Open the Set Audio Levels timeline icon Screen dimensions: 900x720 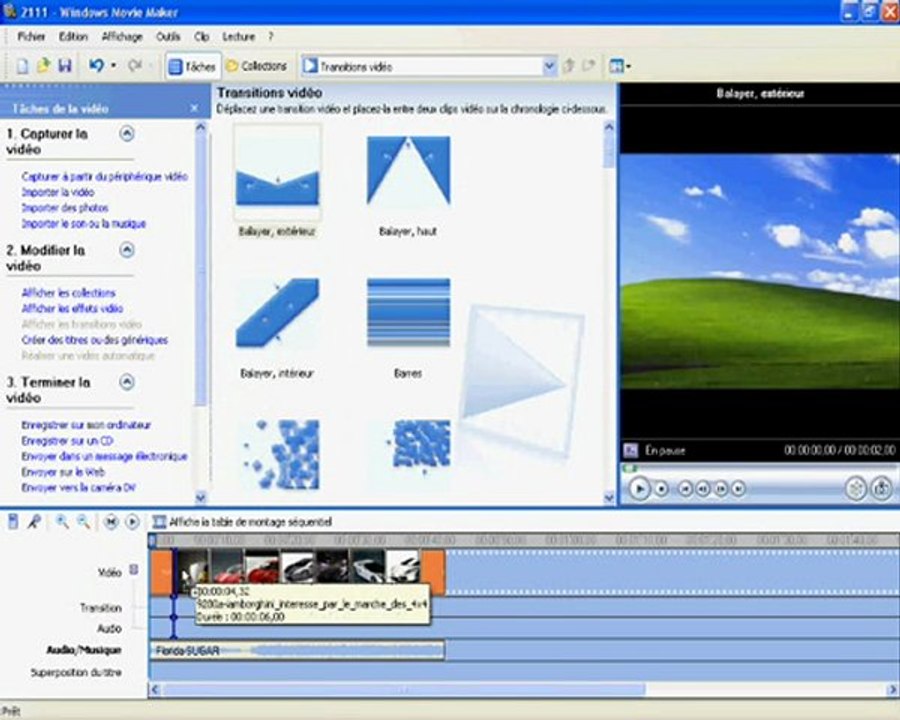[x=13, y=522]
